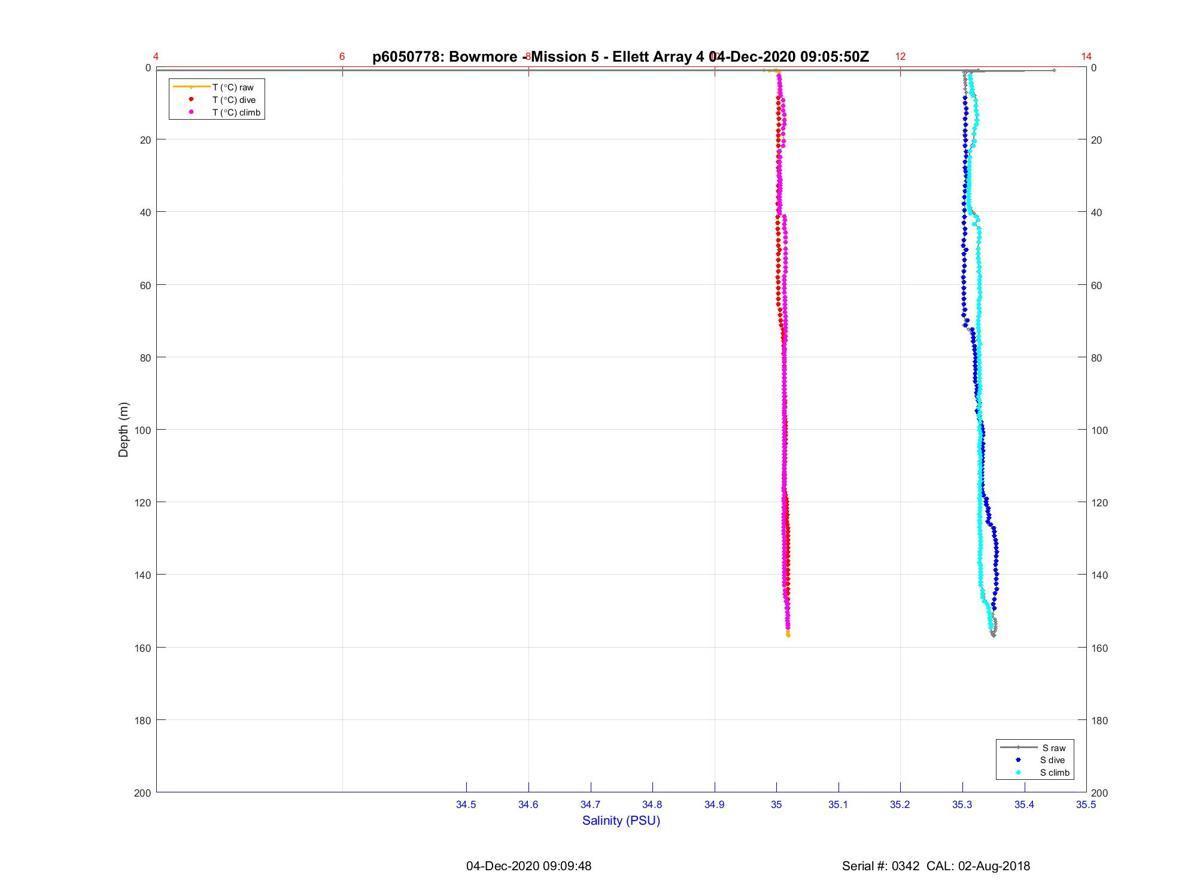This screenshot has height=891, width=1200.
Task: Click right depth axis tick 40
Action: click(x=1097, y=212)
